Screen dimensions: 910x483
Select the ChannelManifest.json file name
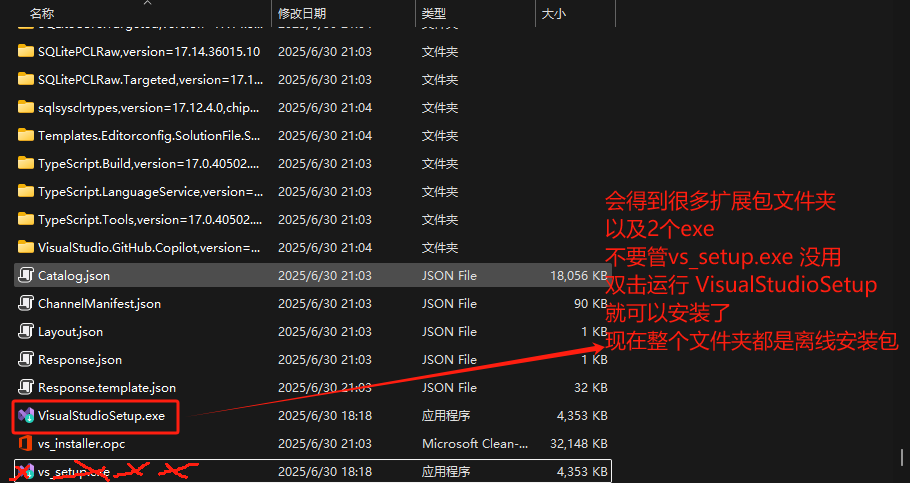[x=99, y=304]
